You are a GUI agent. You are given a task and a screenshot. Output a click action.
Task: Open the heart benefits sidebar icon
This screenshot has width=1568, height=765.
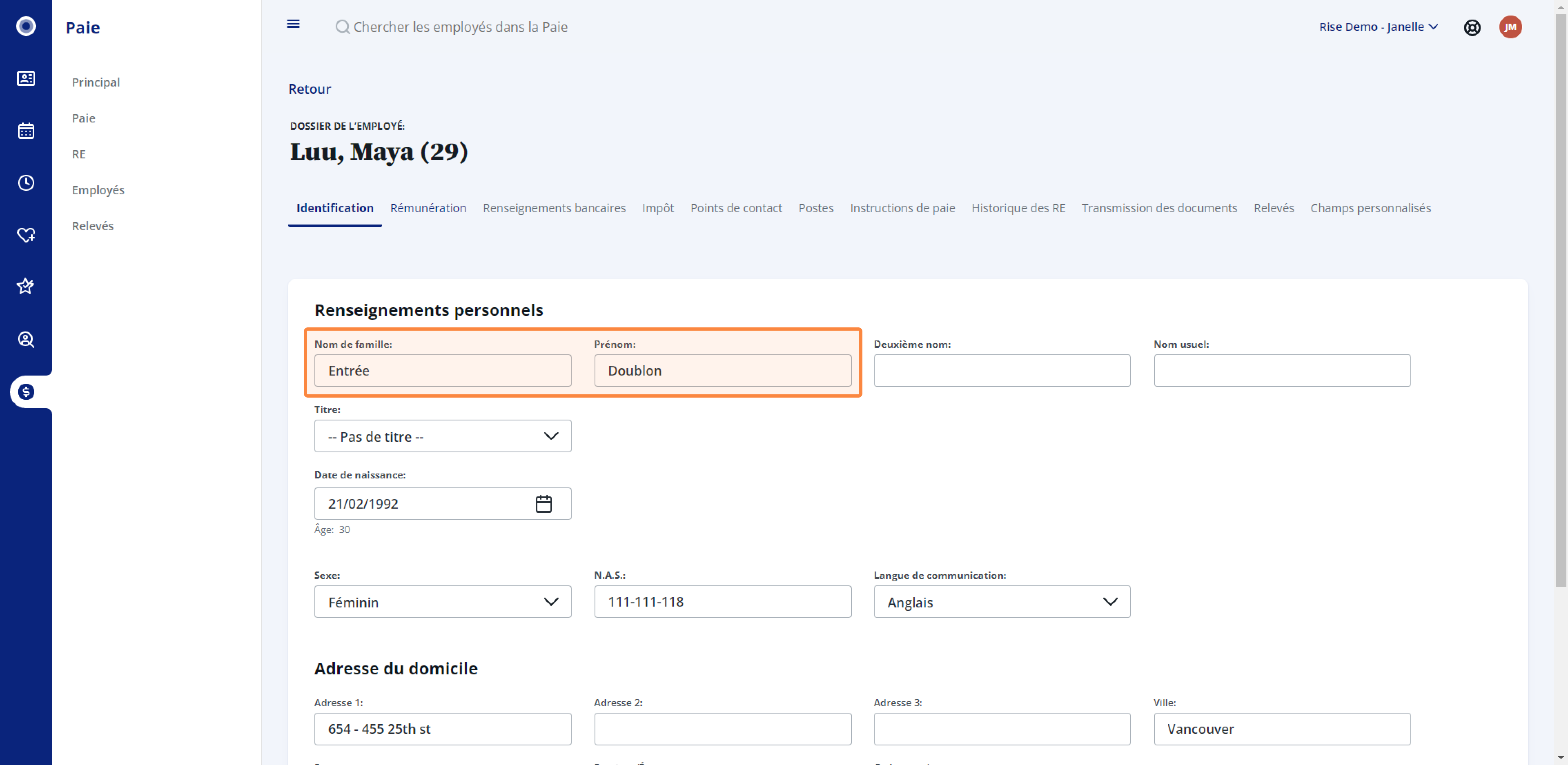point(26,235)
